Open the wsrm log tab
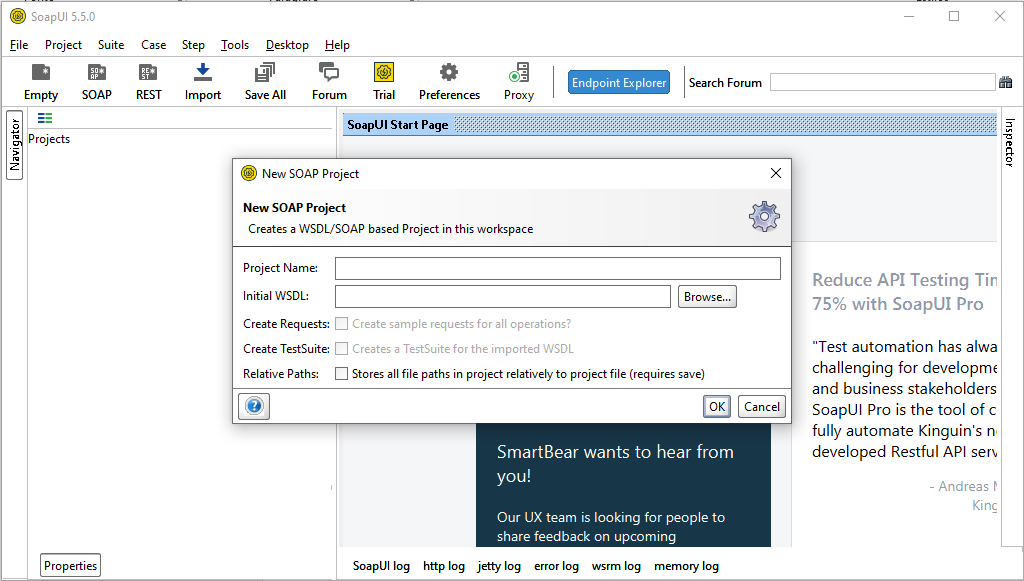 point(616,566)
